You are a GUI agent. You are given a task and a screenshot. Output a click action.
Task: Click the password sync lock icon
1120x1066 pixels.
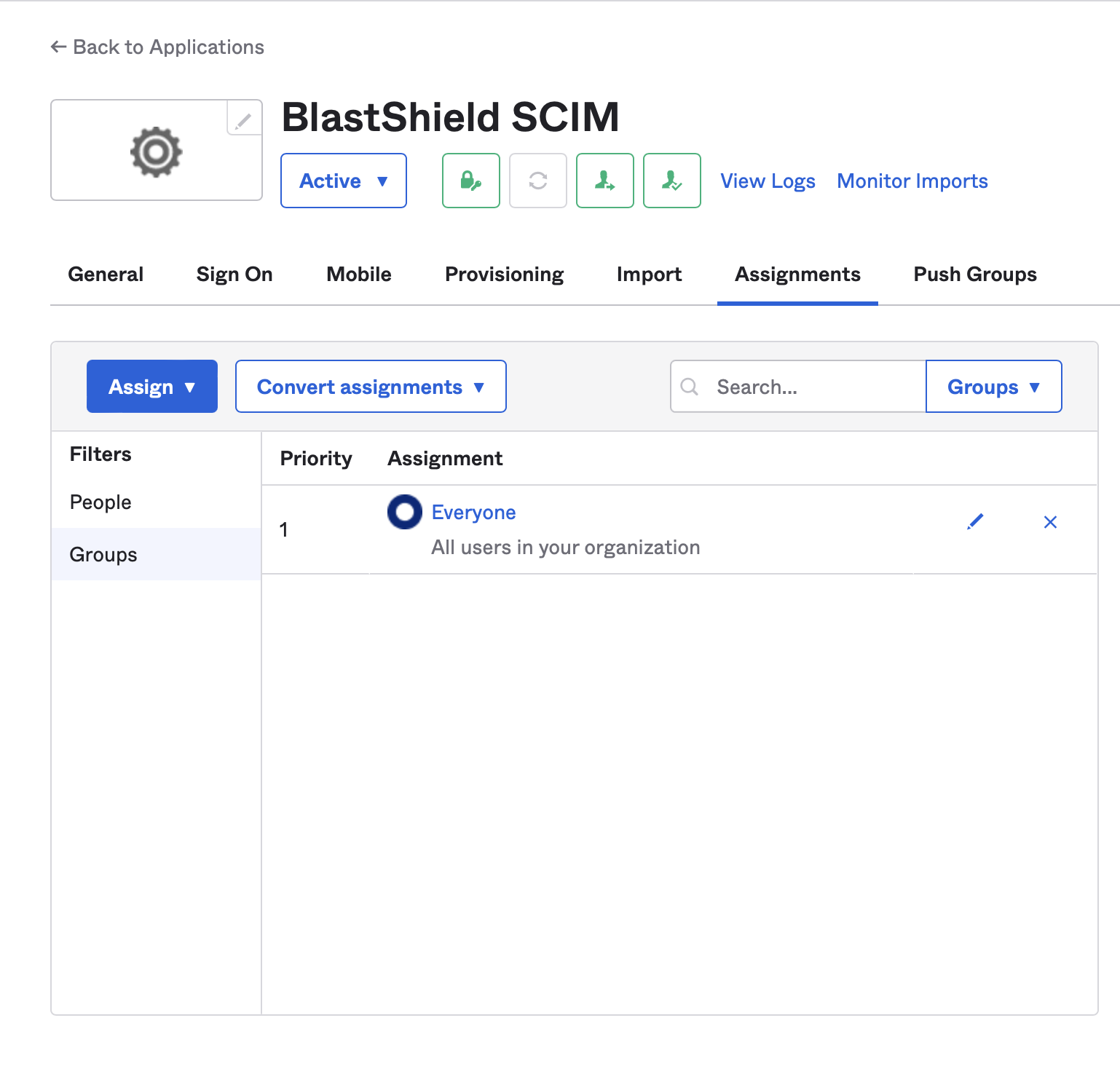point(470,181)
